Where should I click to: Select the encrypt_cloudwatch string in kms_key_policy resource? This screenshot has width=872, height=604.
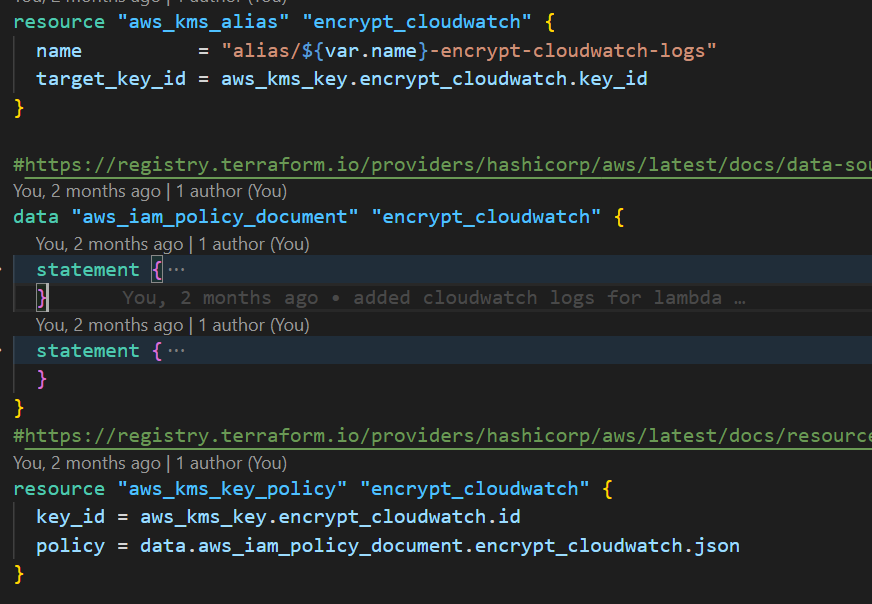tap(475, 489)
